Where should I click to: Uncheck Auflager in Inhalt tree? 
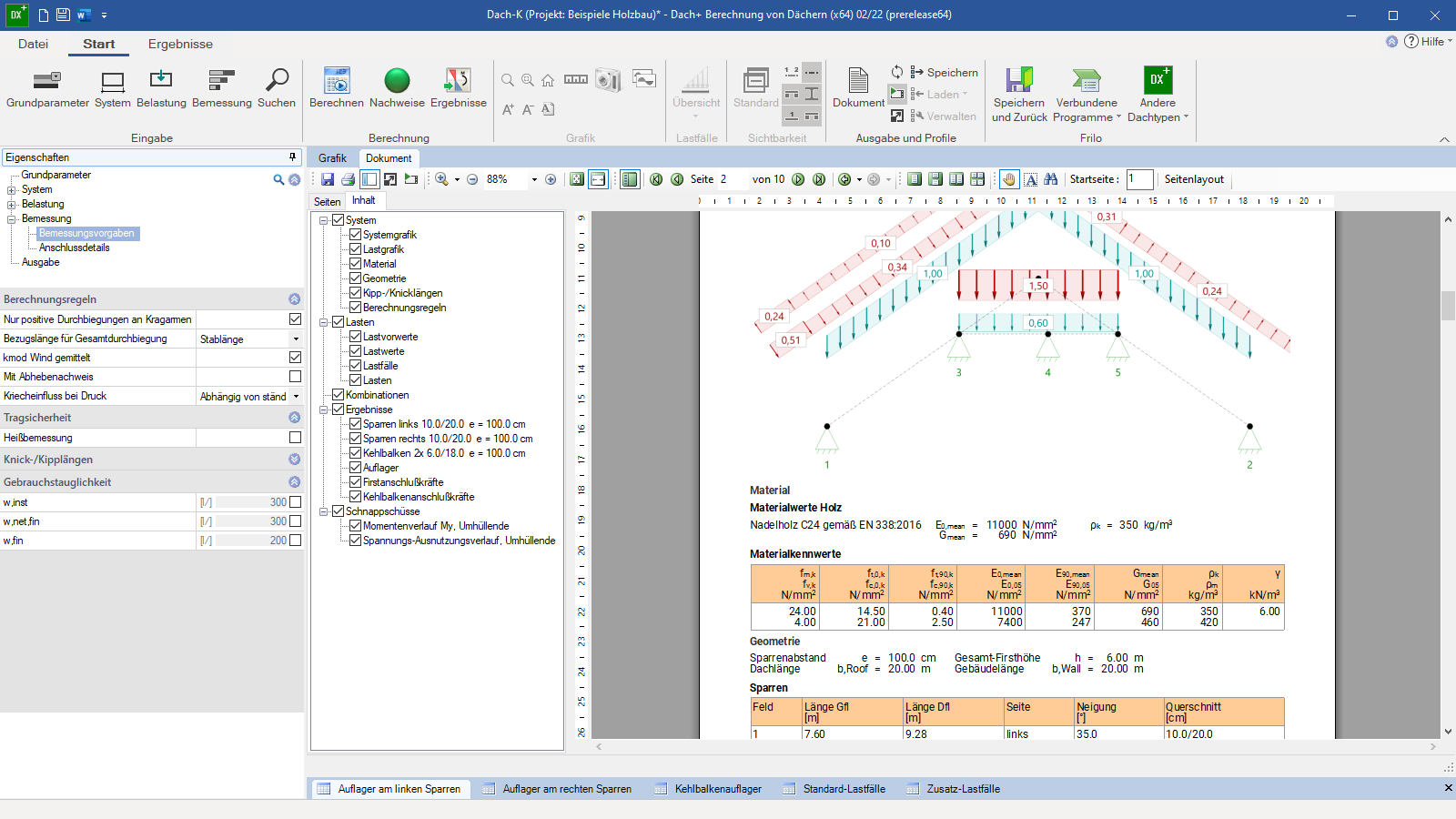pos(356,468)
